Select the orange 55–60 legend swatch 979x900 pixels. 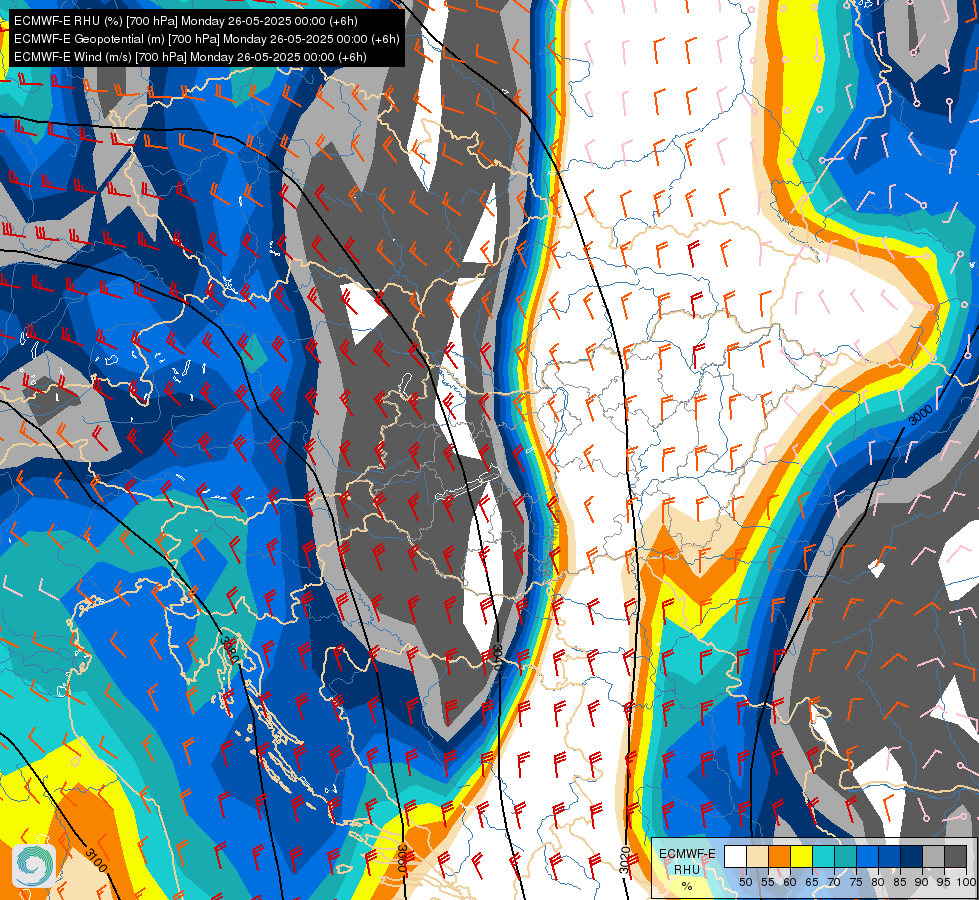click(779, 856)
